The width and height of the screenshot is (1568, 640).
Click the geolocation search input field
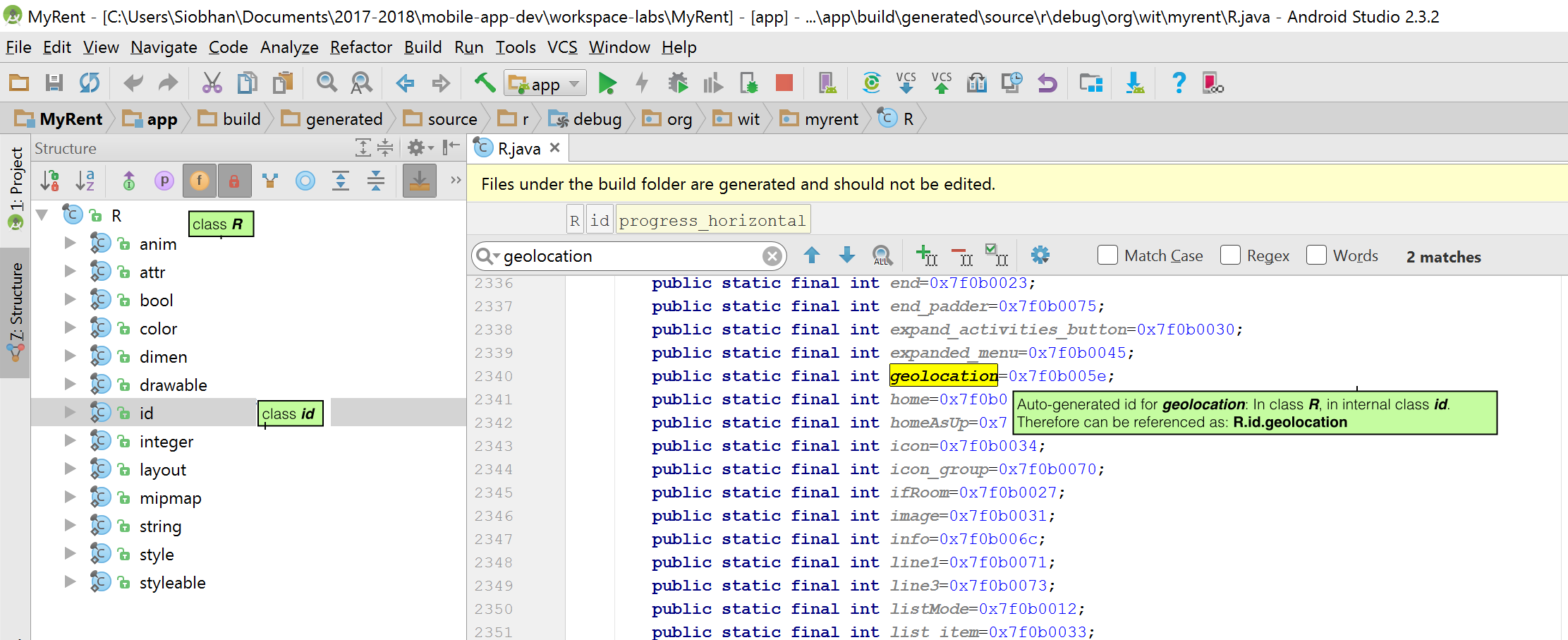point(628,256)
